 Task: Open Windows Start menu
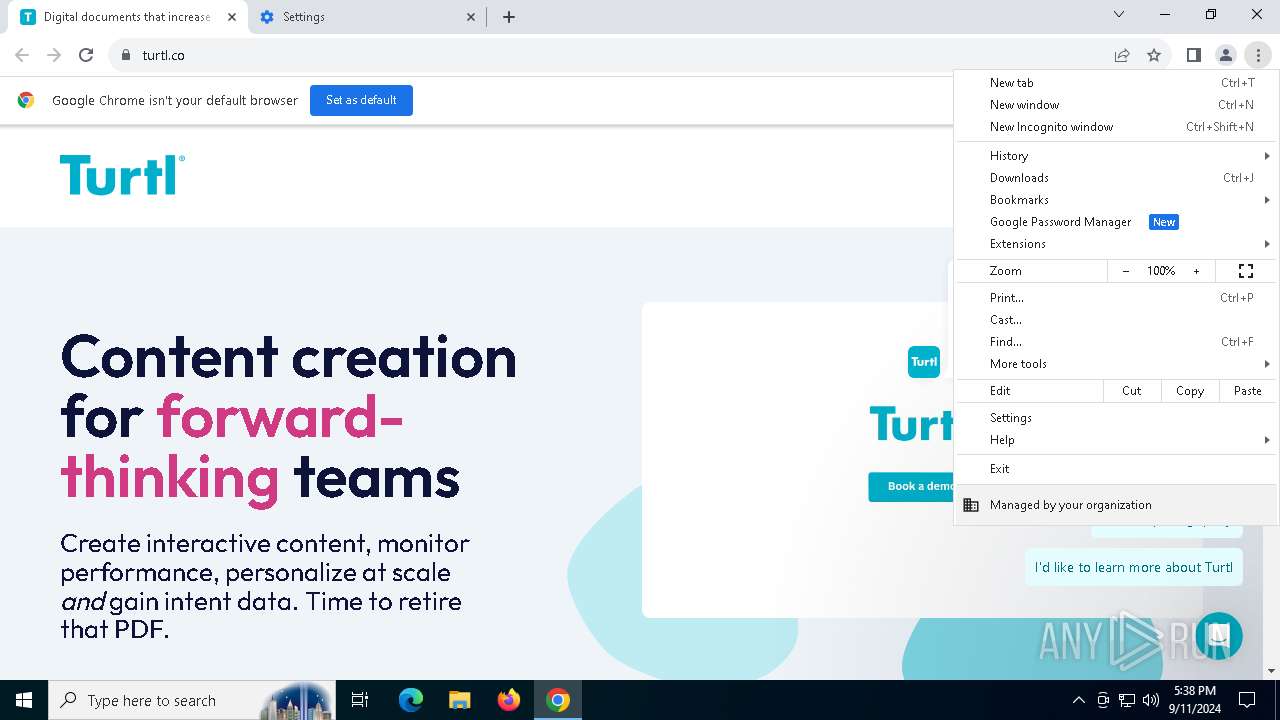(24, 700)
